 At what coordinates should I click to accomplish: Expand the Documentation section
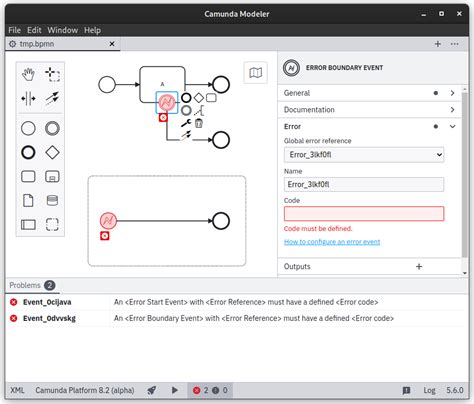pyautogui.click(x=369, y=110)
